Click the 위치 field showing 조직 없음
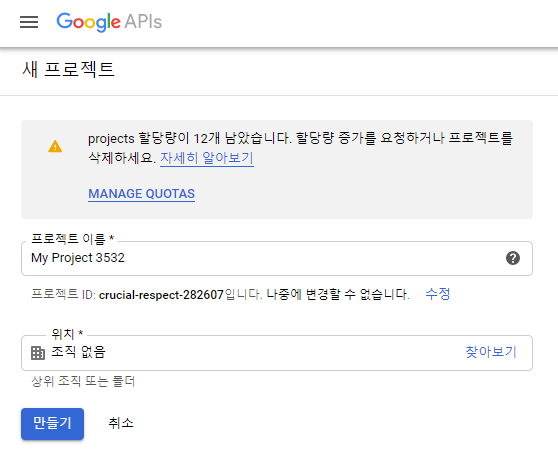The image size is (558, 468). click(x=277, y=353)
